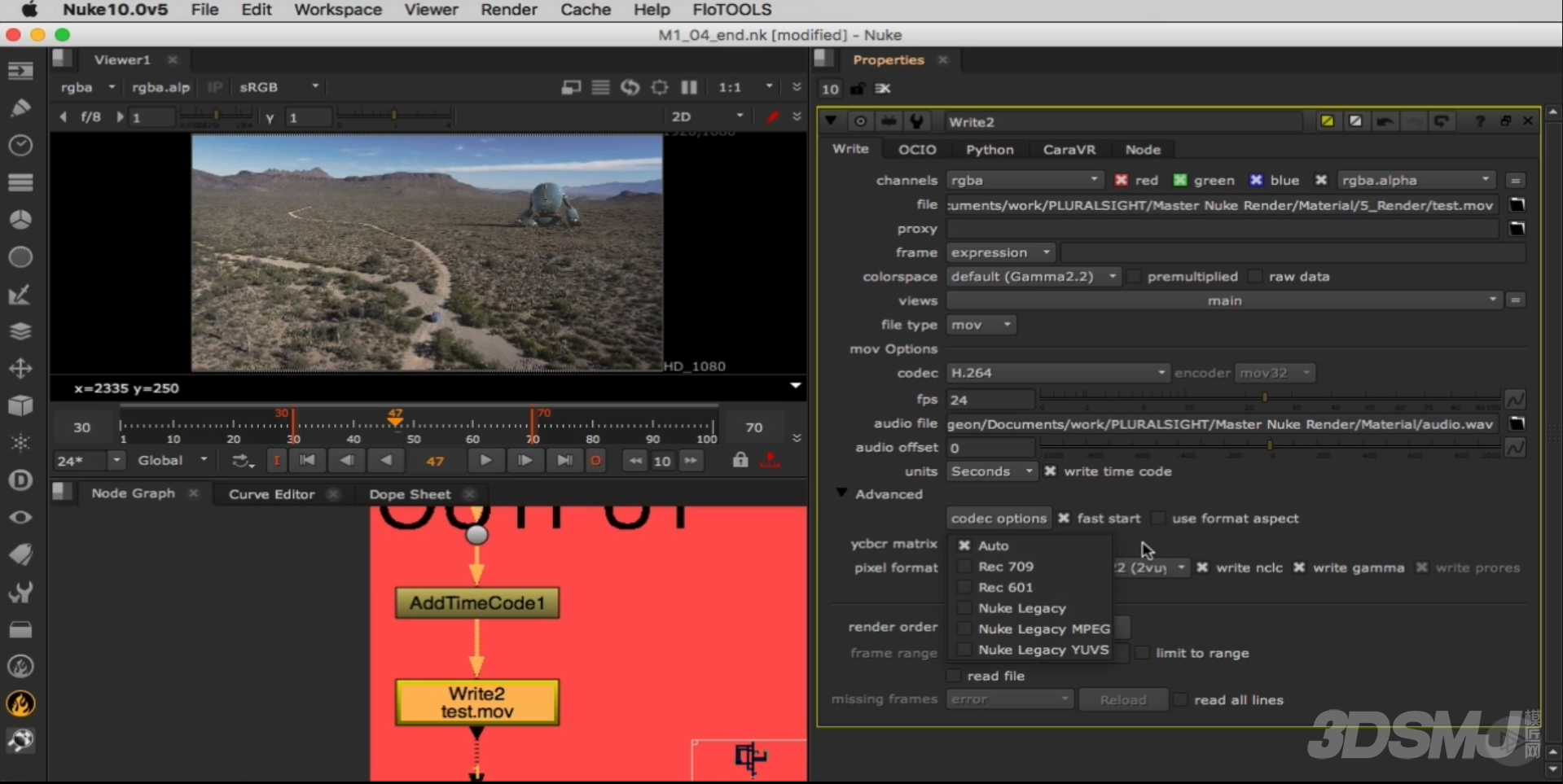1563x784 pixels.
Task: Open the codec H.264 dropdown
Action: (1058, 373)
